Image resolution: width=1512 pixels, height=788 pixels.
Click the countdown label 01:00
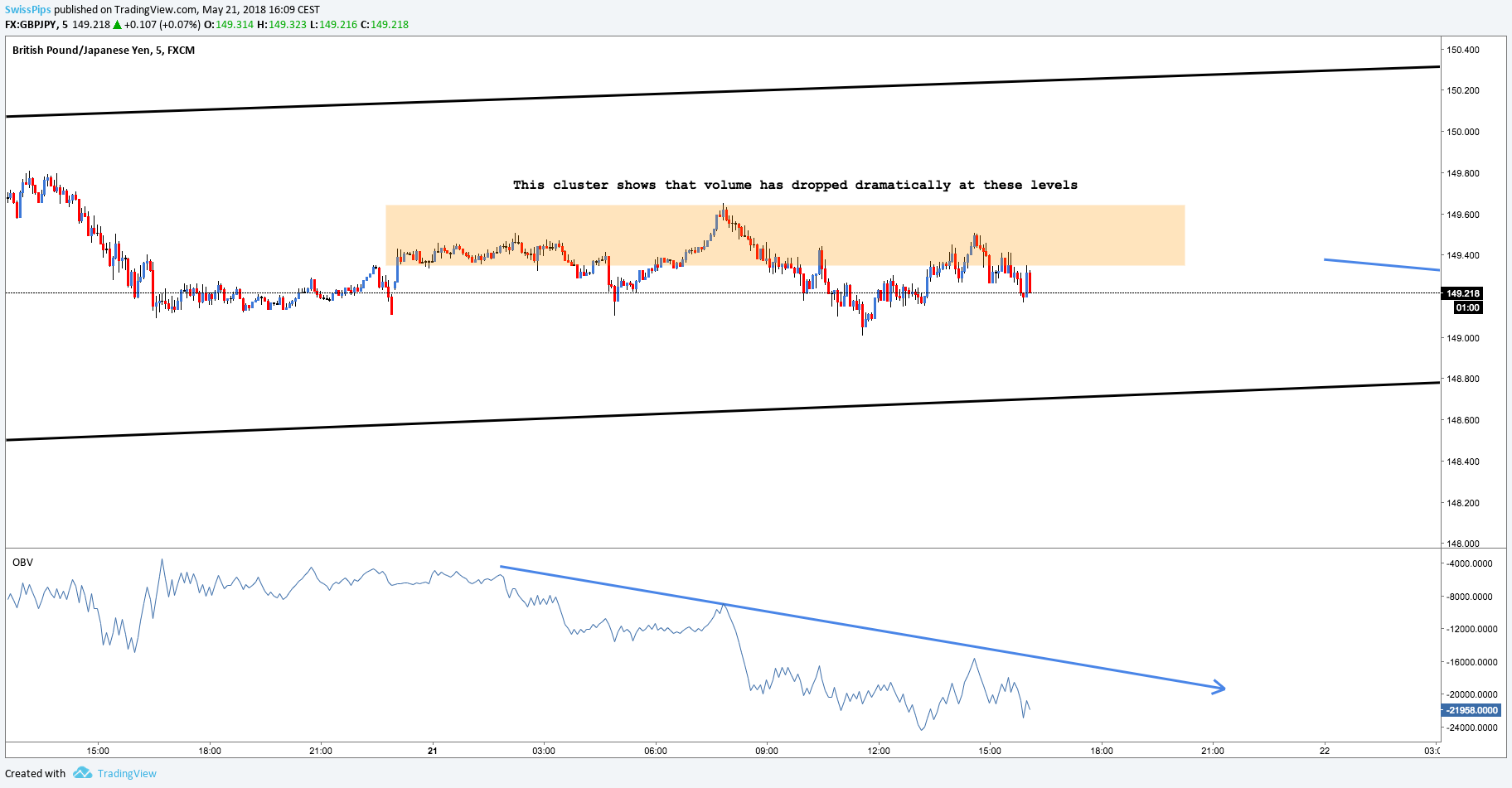(x=1467, y=307)
